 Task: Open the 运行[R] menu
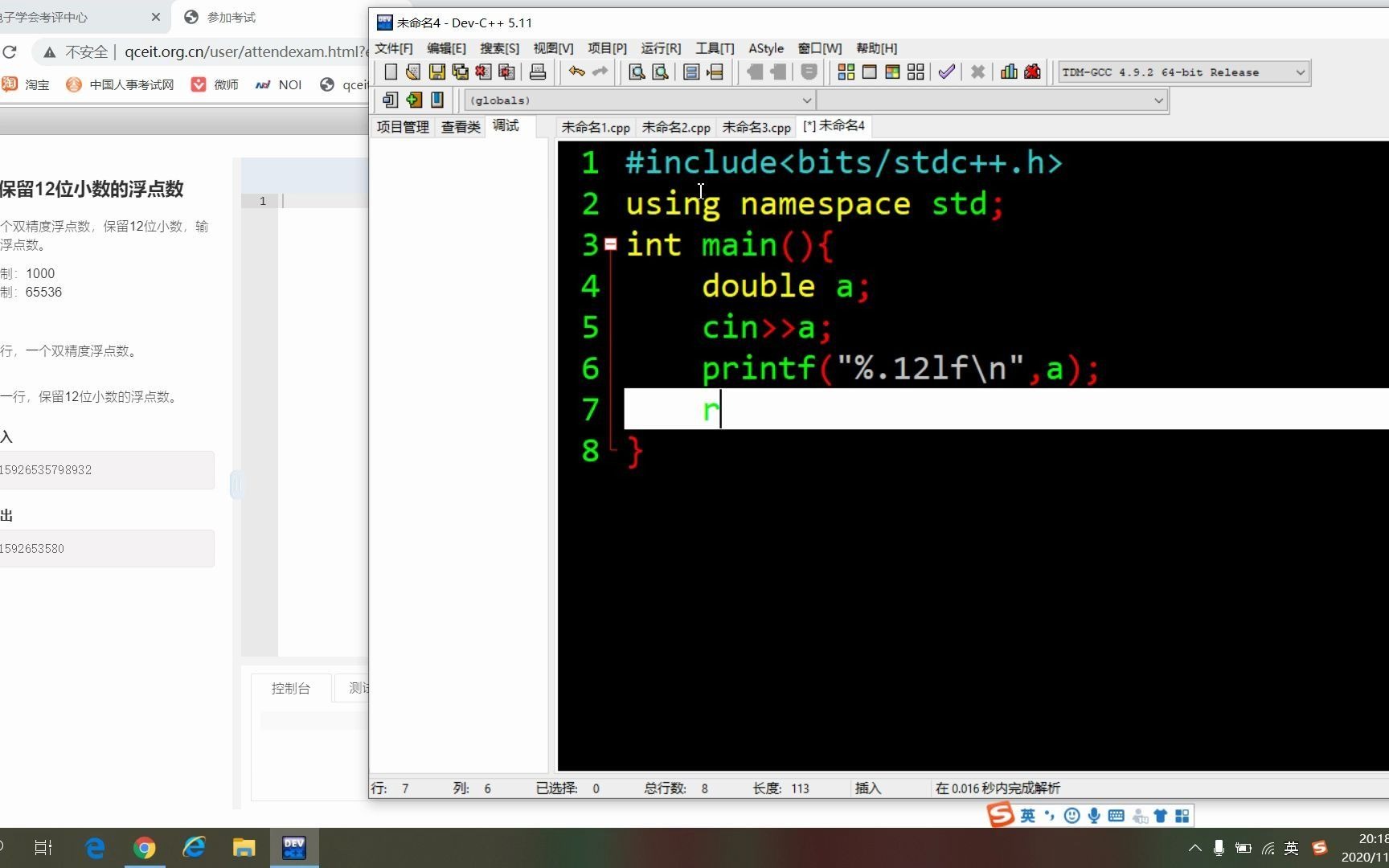(x=661, y=48)
